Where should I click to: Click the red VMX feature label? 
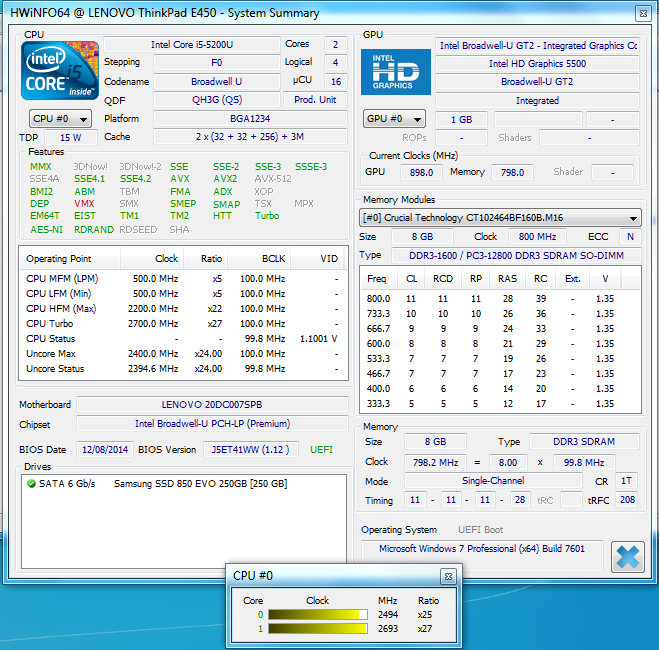coord(84,204)
